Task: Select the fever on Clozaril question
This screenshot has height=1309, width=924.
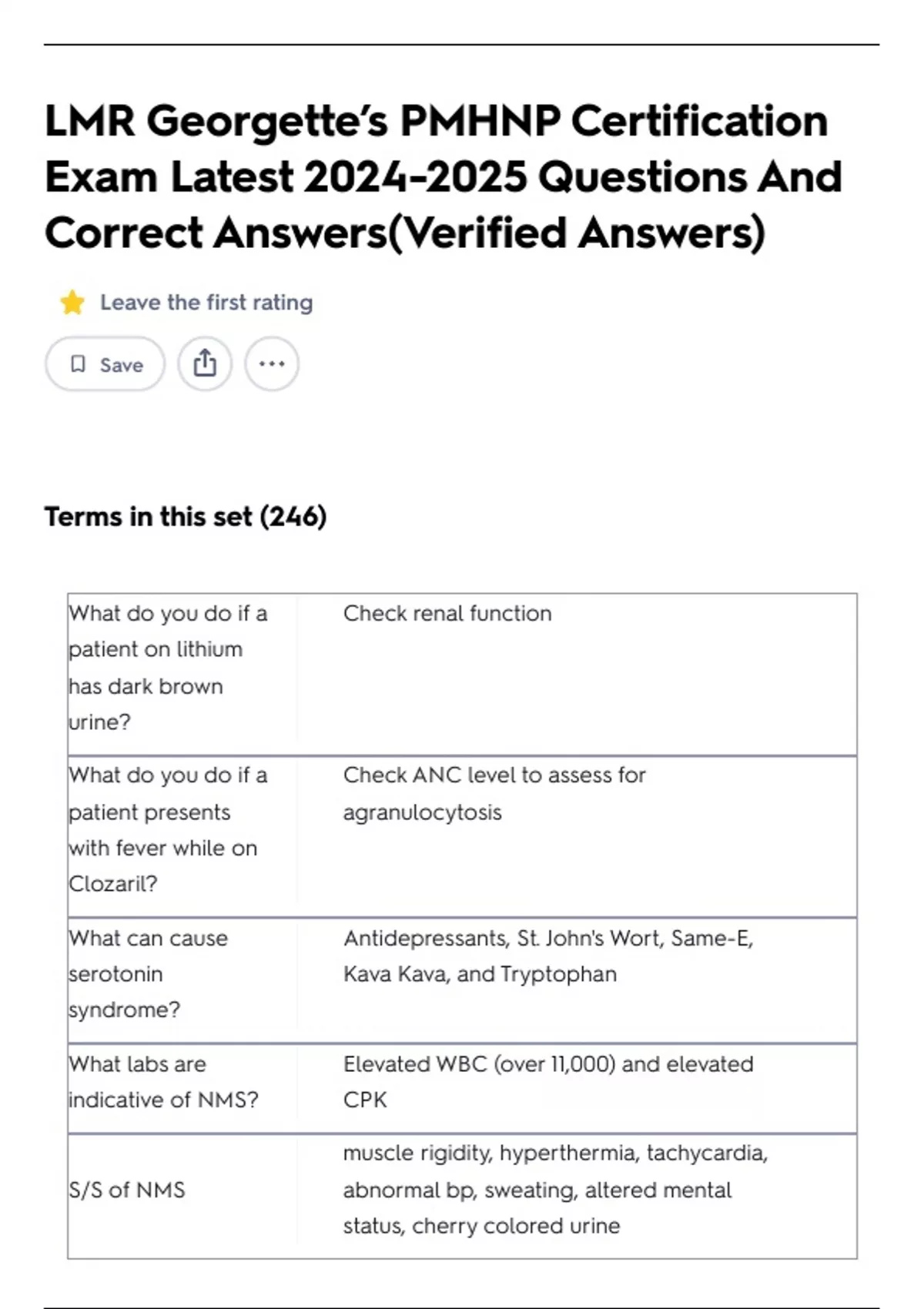Action: click(x=168, y=829)
